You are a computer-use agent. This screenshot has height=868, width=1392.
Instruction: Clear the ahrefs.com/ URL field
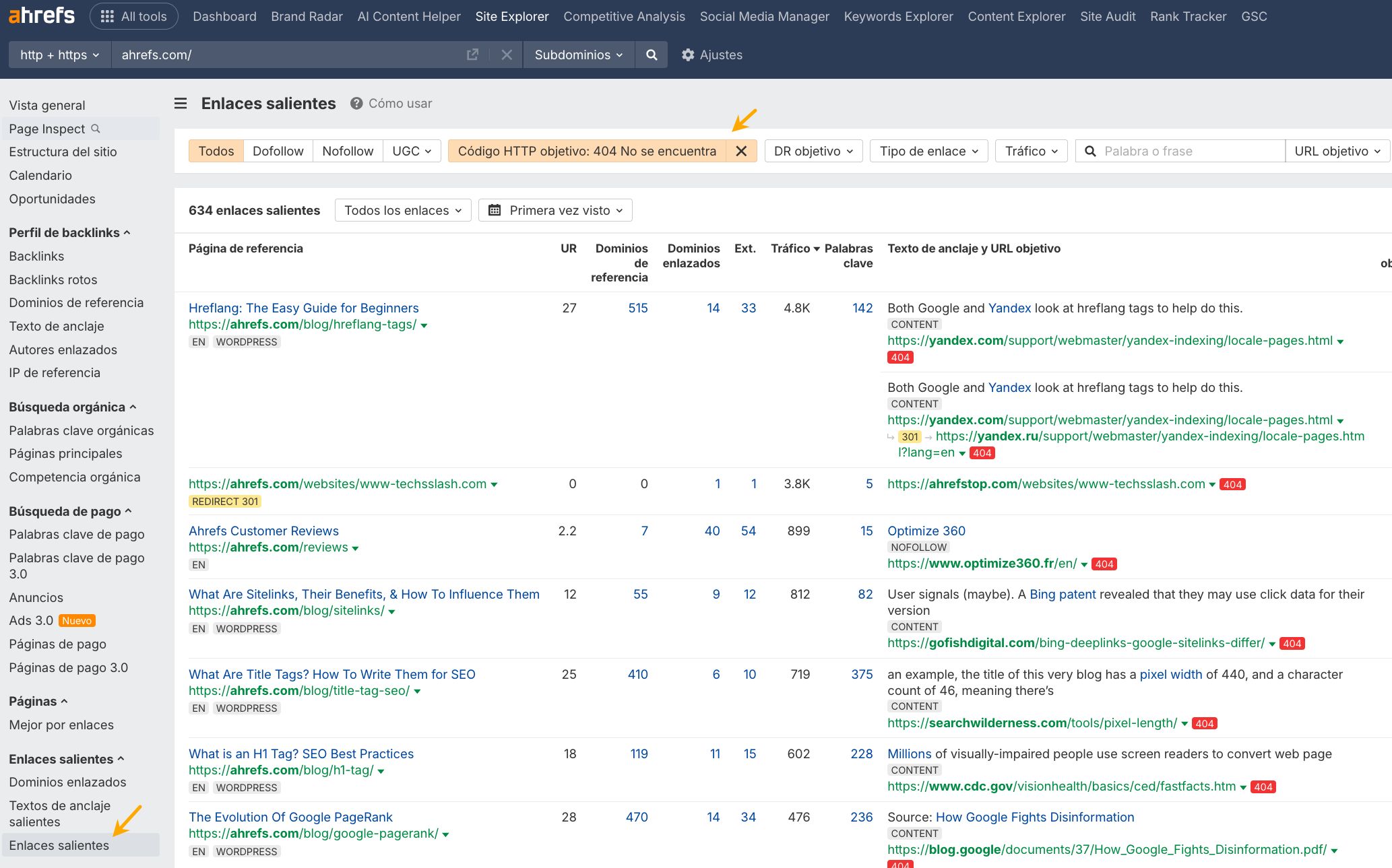coord(507,55)
